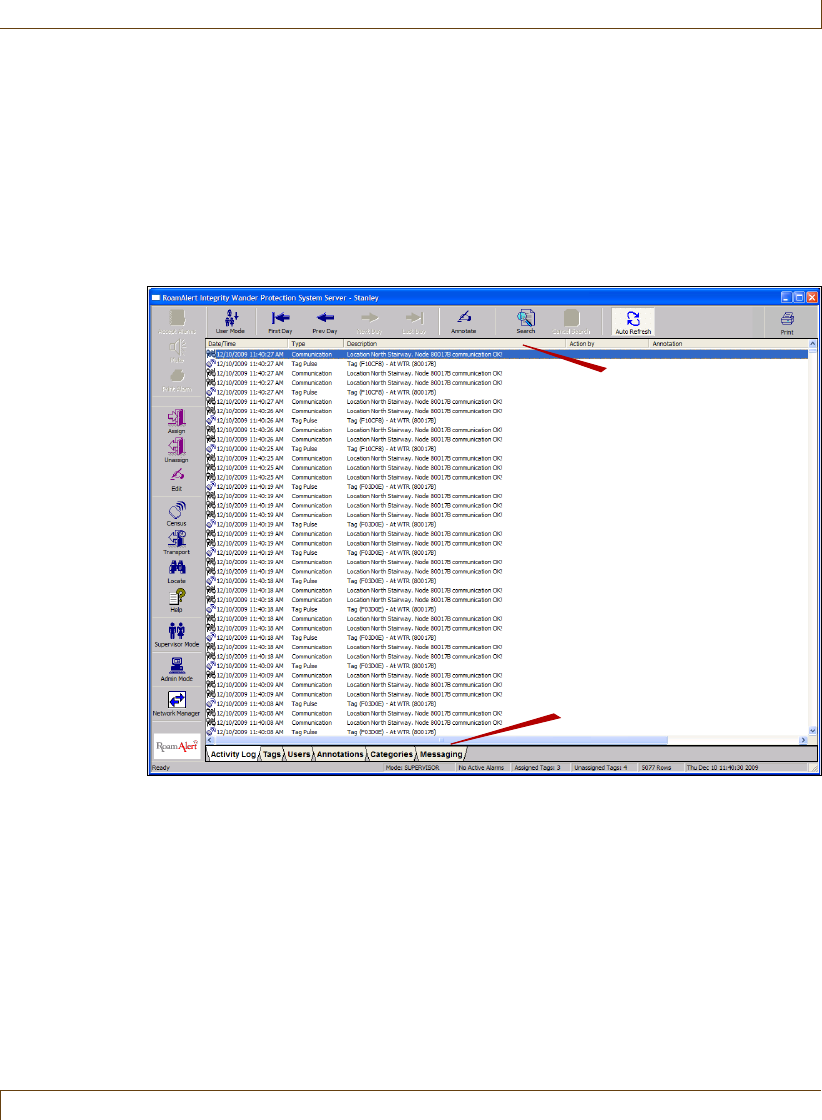The width and height of the screenshot is (822, 1120).
Task: Open the Census tool
Action: (x=176, y=514)
